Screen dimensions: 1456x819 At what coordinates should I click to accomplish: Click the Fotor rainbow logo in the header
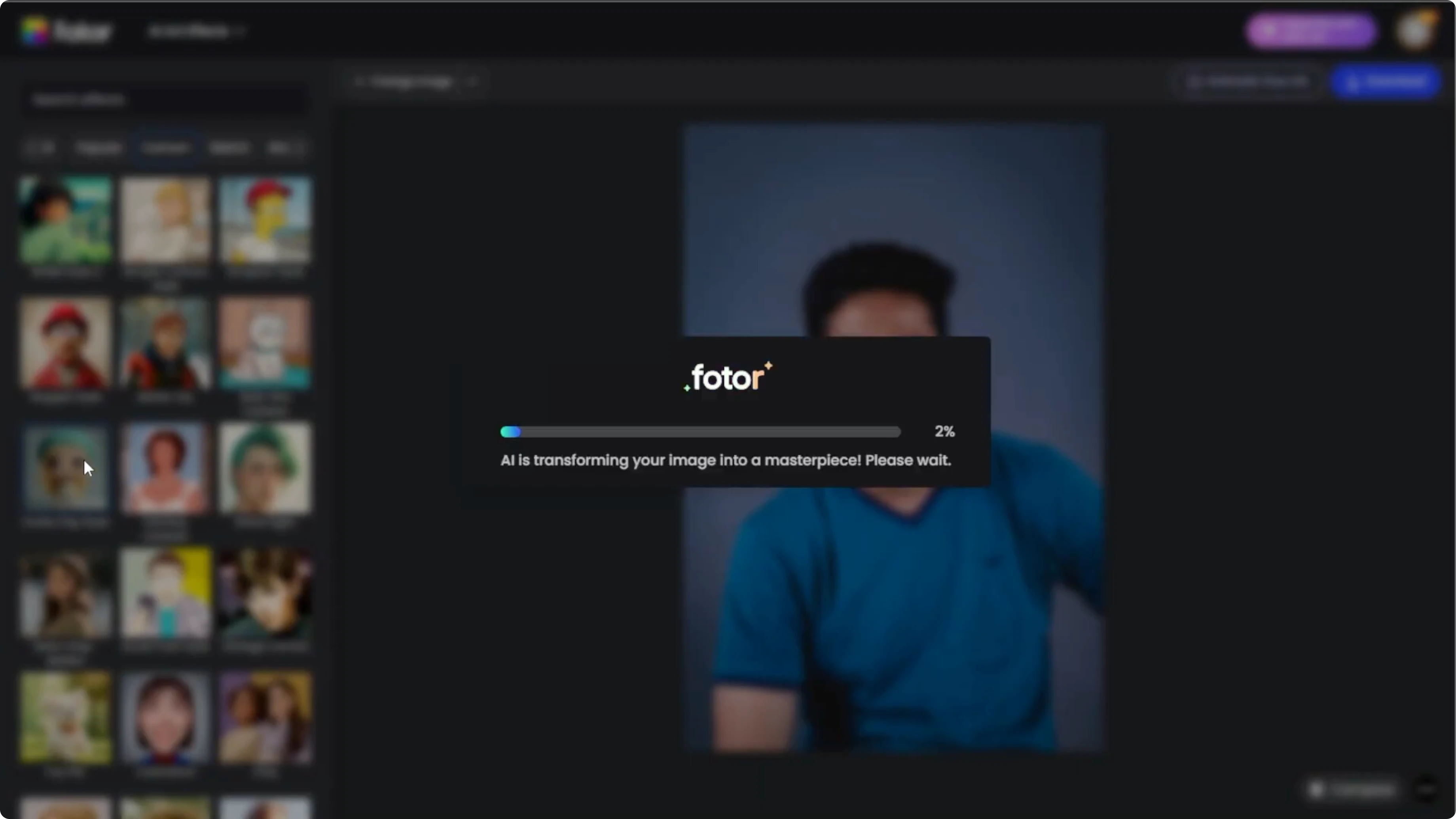coord(67,30)
